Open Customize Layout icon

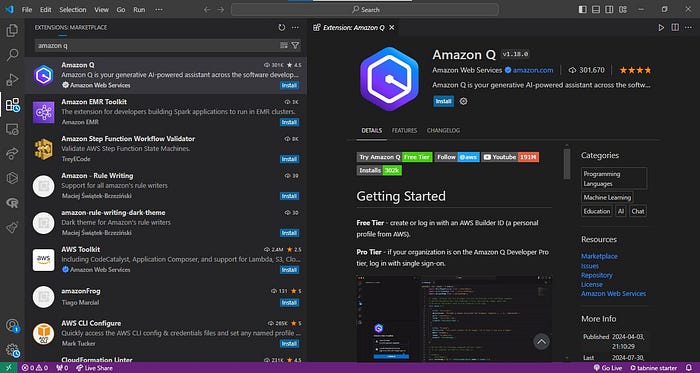(623, 9)
